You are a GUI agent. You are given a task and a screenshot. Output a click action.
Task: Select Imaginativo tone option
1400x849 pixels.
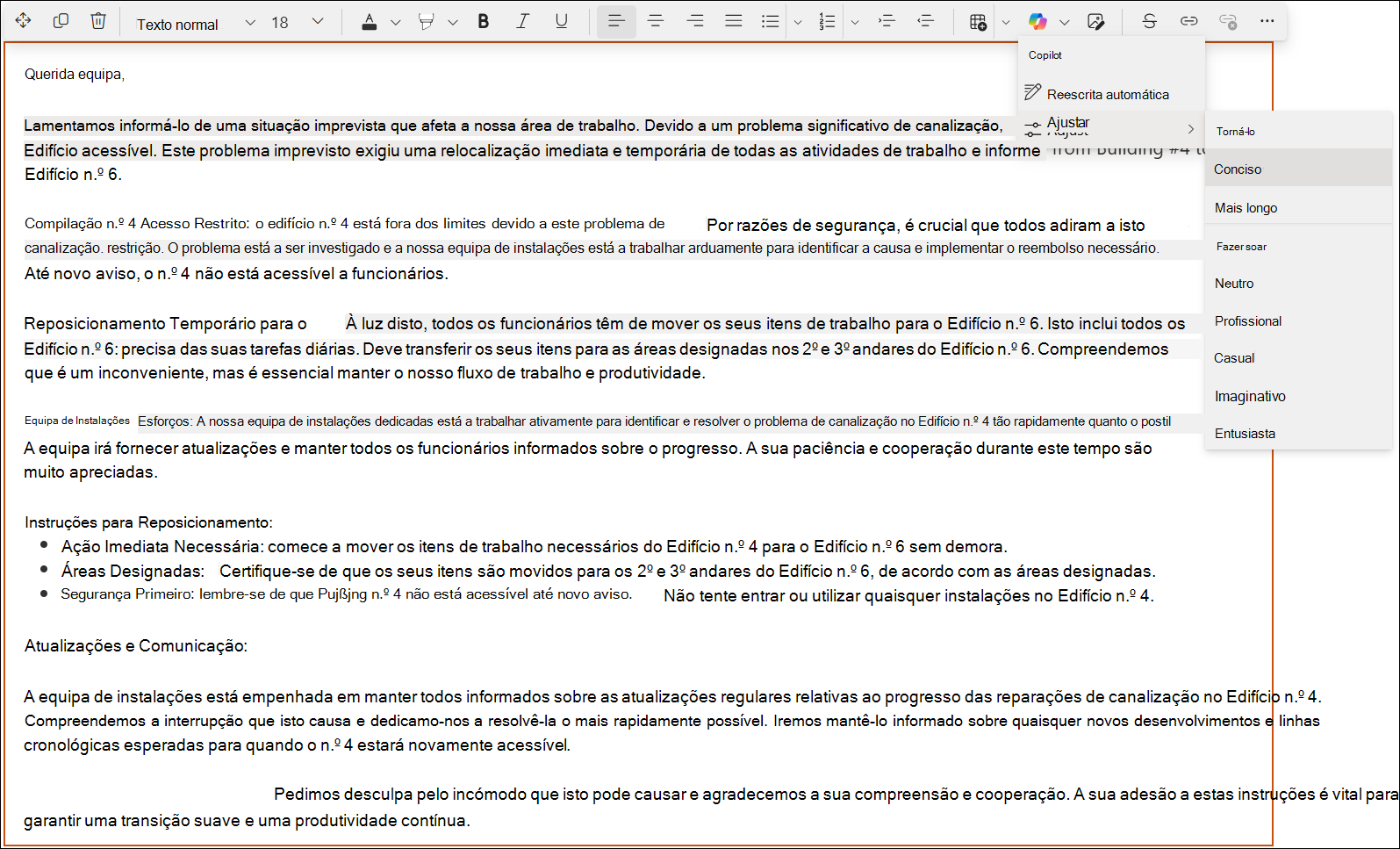click(1298, 396)
